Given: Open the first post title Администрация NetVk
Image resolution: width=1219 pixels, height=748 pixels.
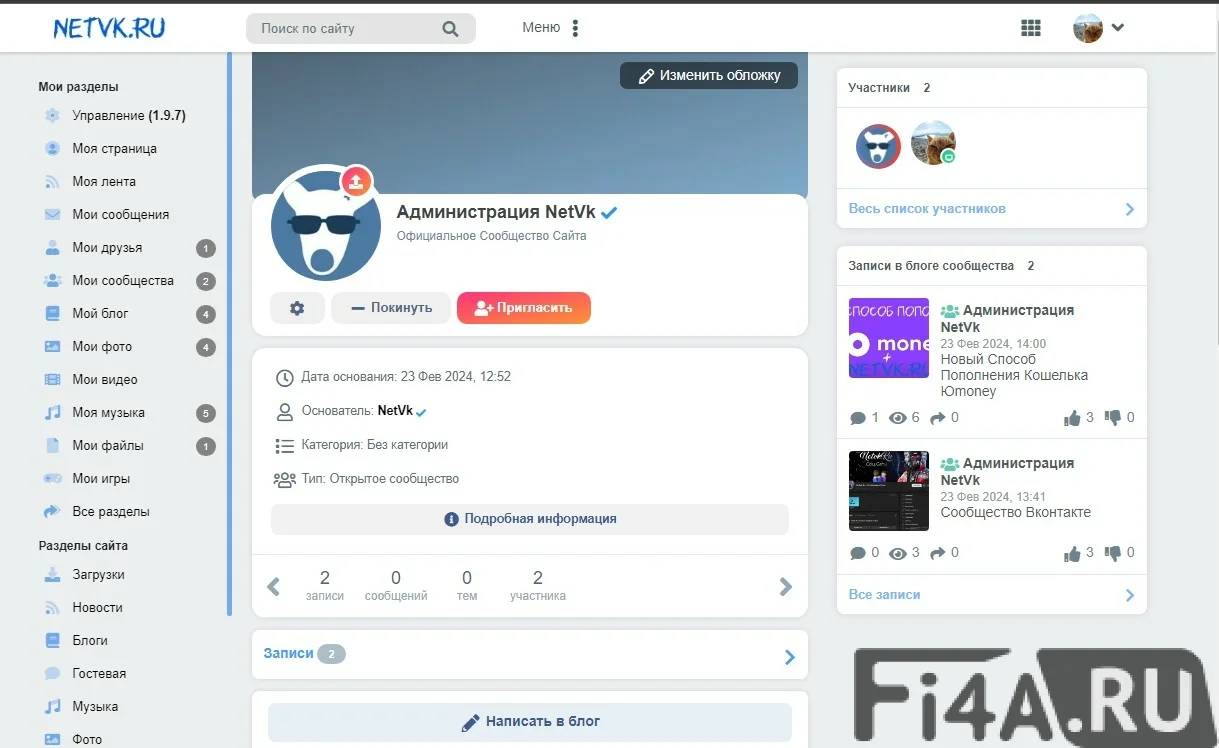Looking at the screenshot, I should [1008, 318].
